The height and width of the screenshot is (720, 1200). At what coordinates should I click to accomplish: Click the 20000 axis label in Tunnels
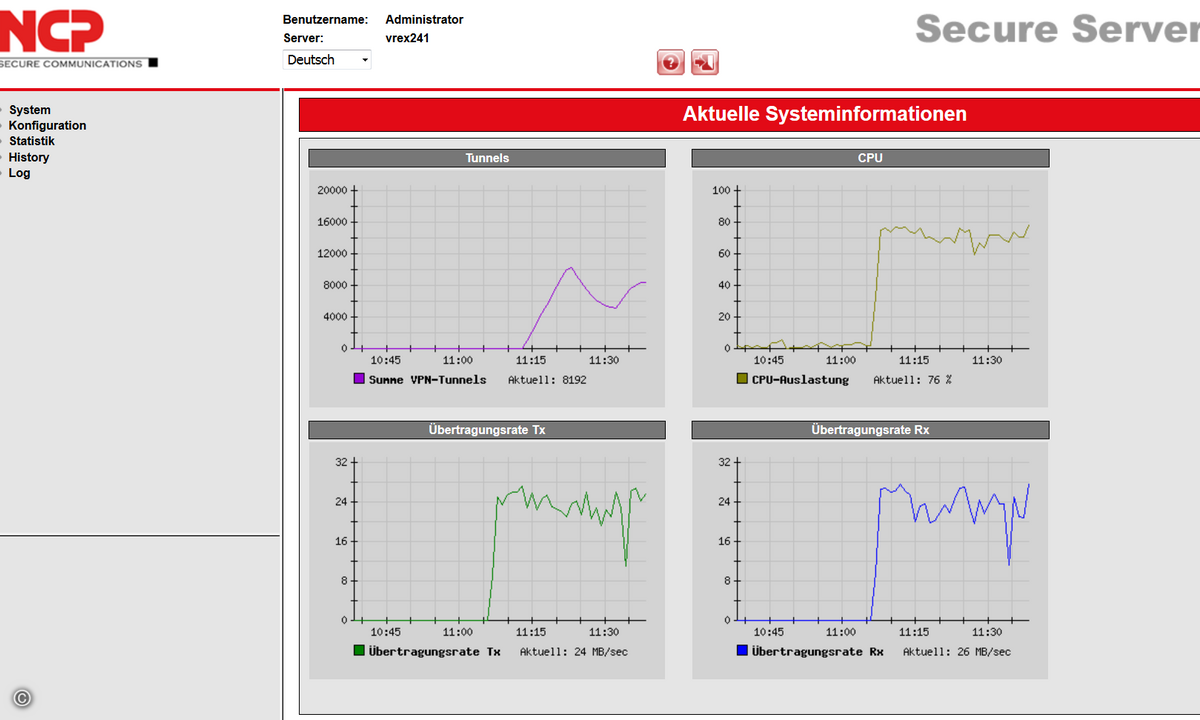[x=332, y=190]
